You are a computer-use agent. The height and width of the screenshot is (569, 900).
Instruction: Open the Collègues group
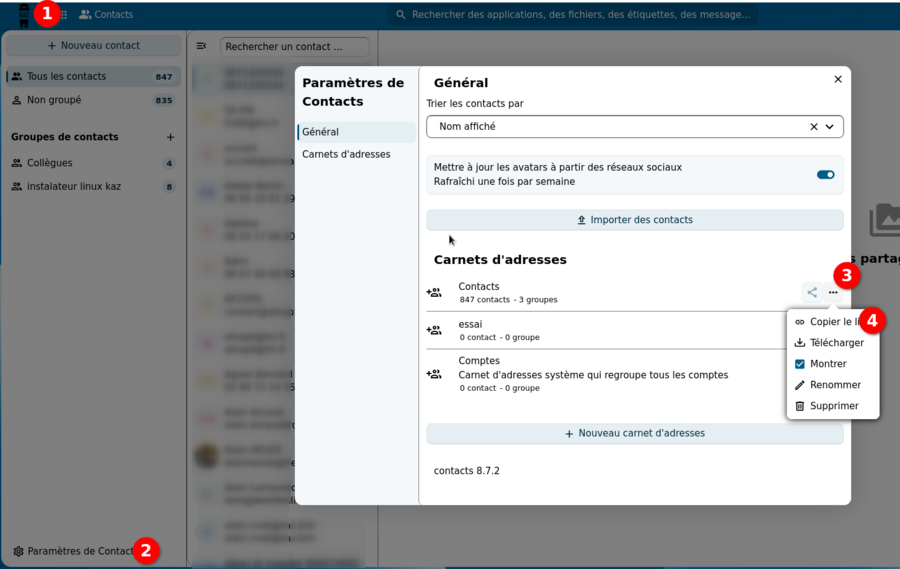click(x=94, y=163)
